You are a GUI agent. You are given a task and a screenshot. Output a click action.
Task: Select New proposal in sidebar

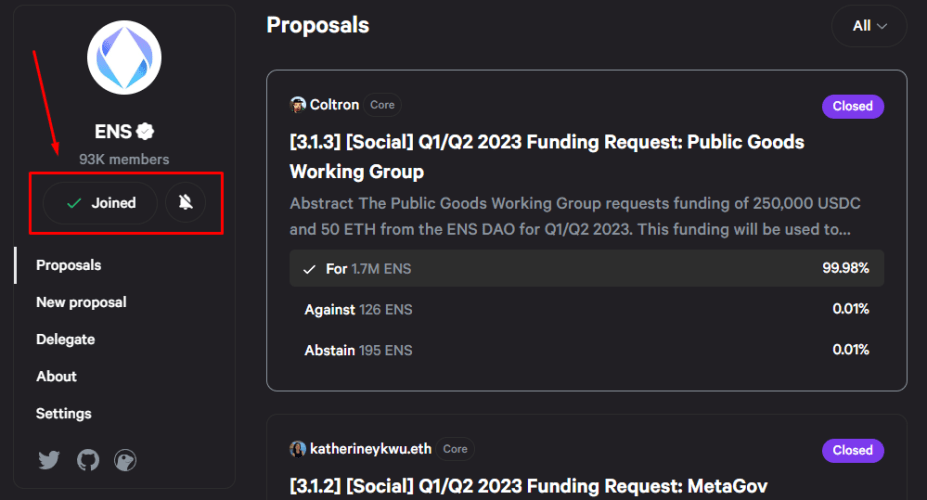[82, 302]
